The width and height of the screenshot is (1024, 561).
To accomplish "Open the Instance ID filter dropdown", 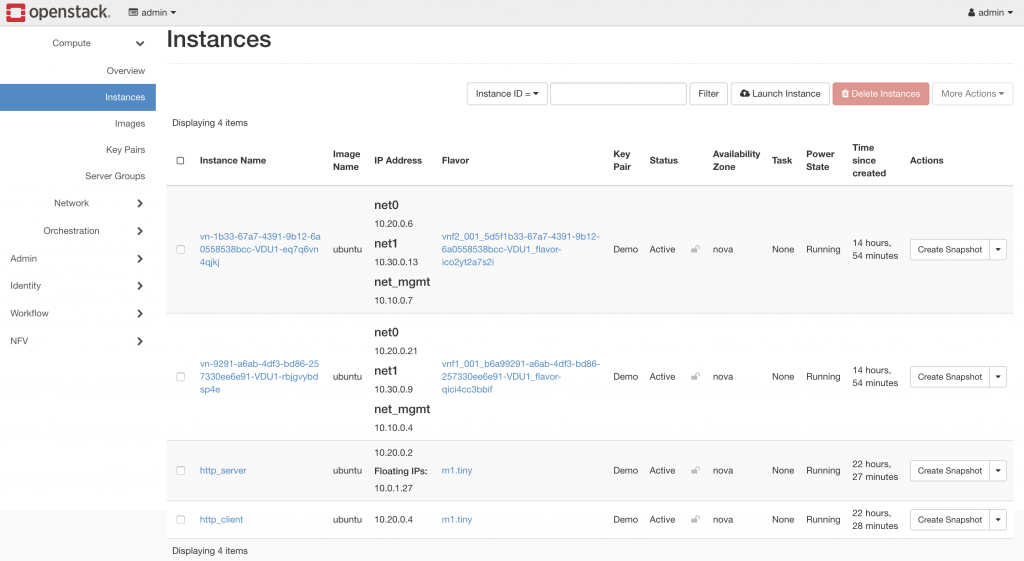I will tap(508, 94).
